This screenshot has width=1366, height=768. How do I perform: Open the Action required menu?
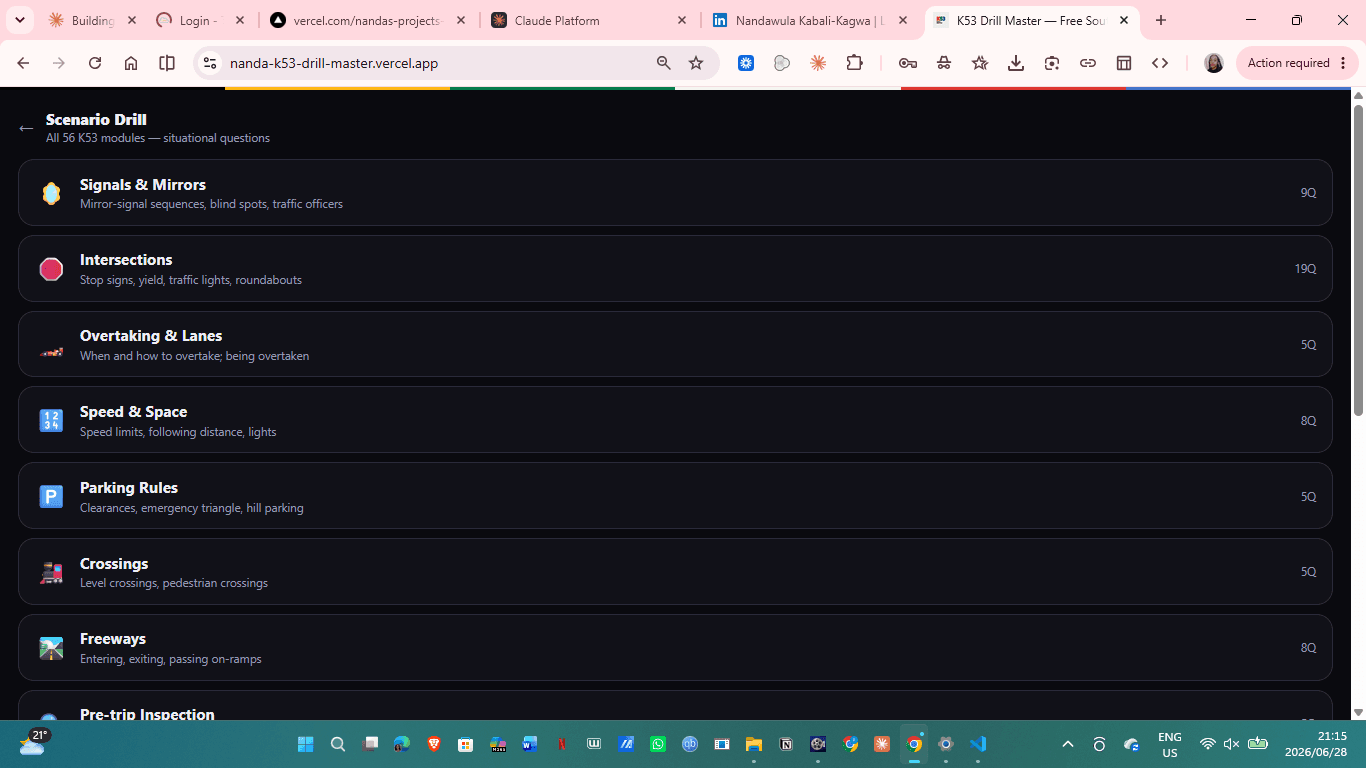pos(1297,63)
